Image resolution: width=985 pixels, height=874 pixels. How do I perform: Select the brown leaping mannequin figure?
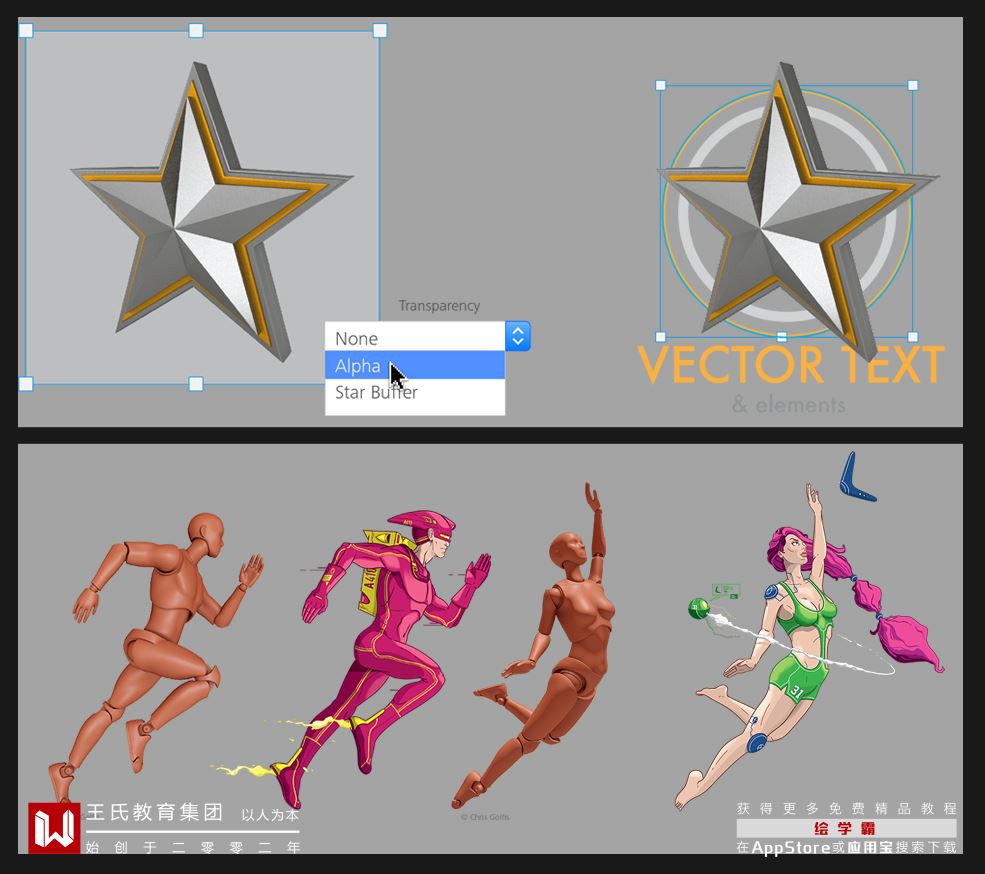coord(534,644)
